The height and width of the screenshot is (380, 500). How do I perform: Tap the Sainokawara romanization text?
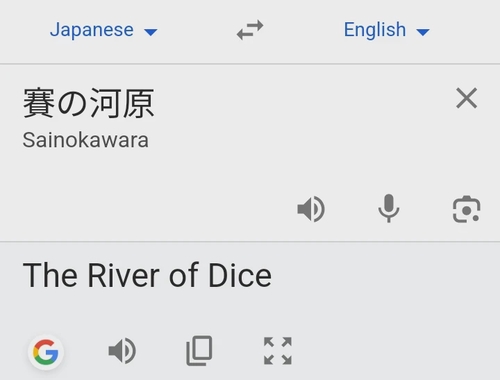coord(86,140)
